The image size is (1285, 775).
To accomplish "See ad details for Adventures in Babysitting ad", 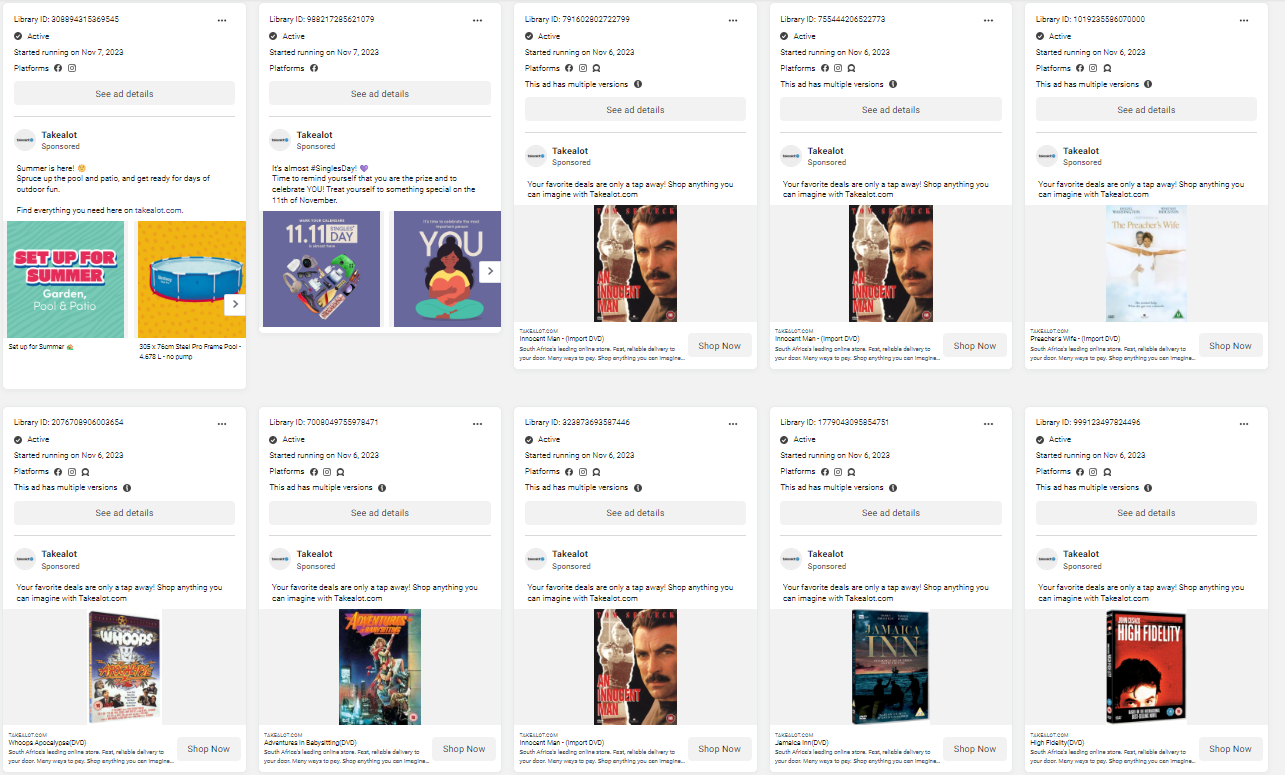I will click(x=380, y=513).
